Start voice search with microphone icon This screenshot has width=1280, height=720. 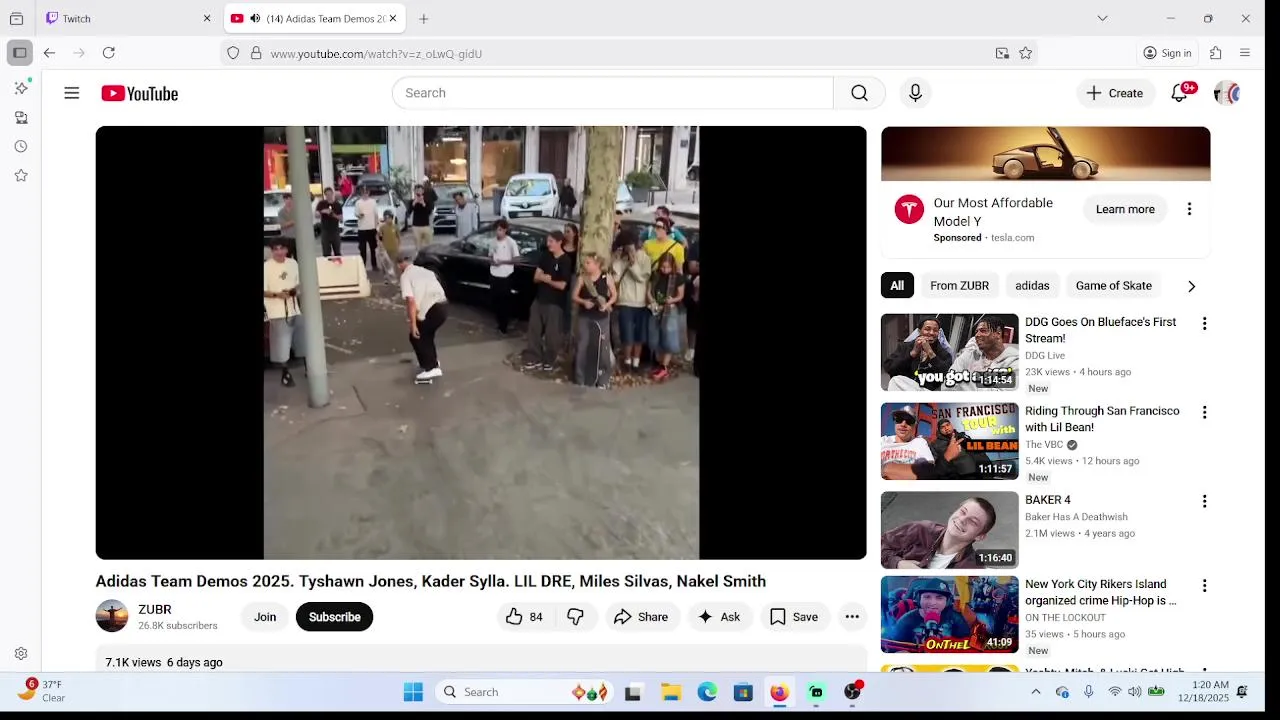915,93
